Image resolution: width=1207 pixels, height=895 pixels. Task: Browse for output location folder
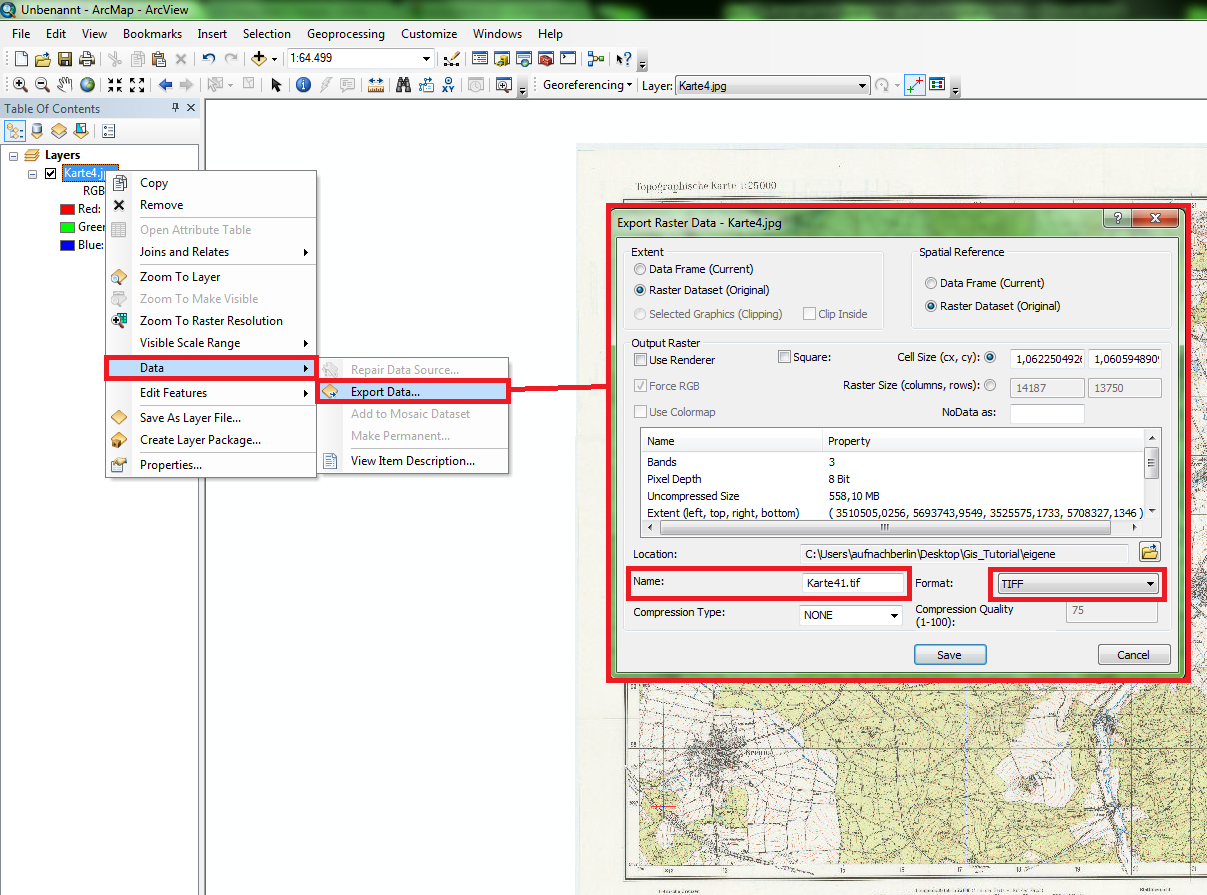[1149, 552]
